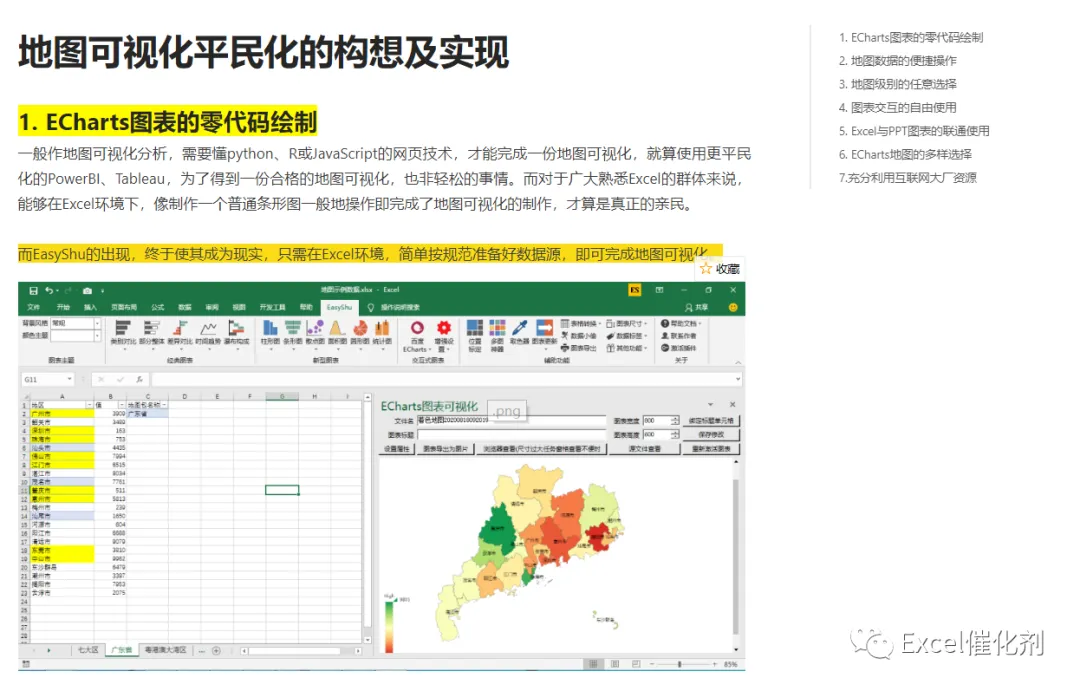Select the 七大区 sheet tab

pyautogui.click(x=88, y=650)
